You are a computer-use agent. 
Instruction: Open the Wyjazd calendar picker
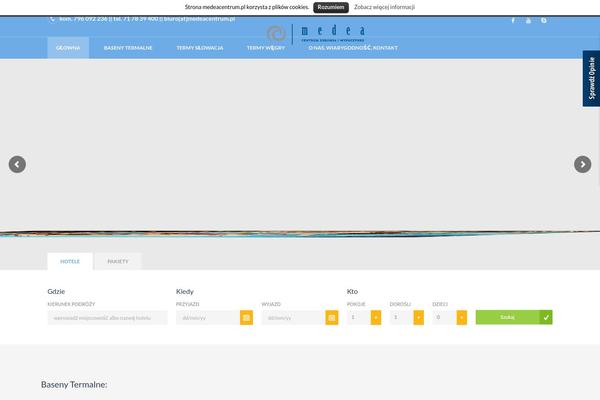click(332, 318)
